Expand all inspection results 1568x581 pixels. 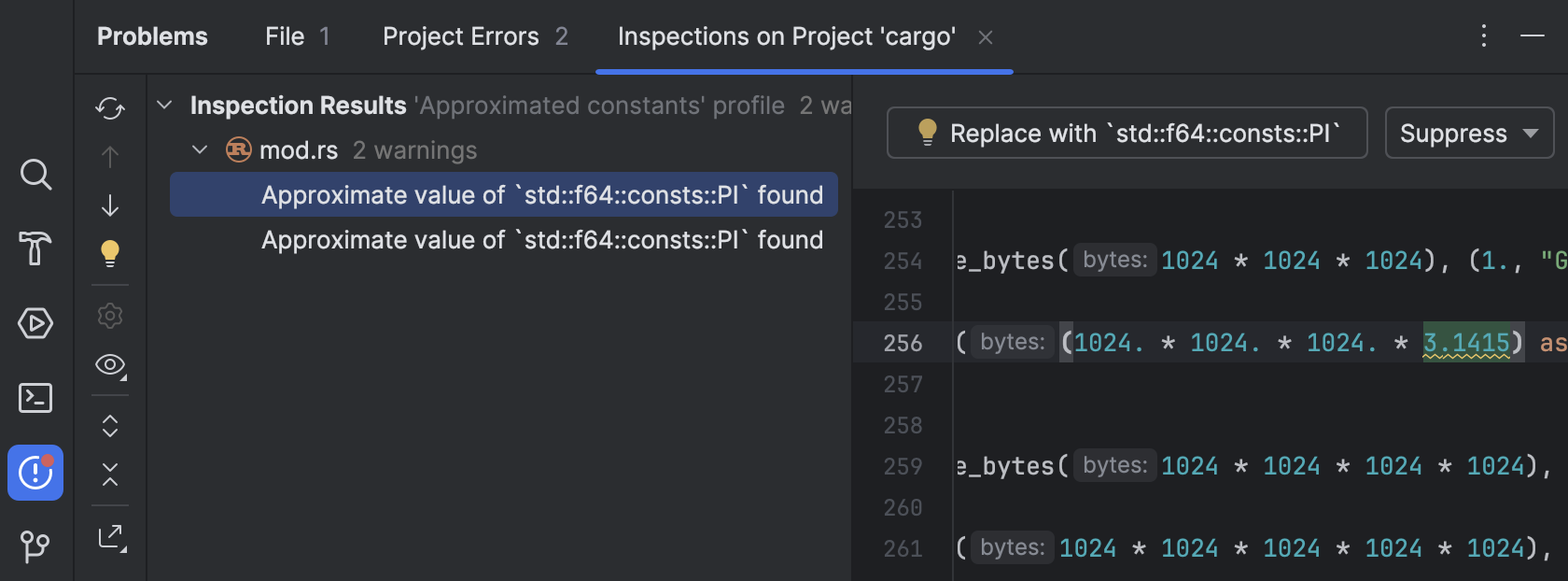110,426
